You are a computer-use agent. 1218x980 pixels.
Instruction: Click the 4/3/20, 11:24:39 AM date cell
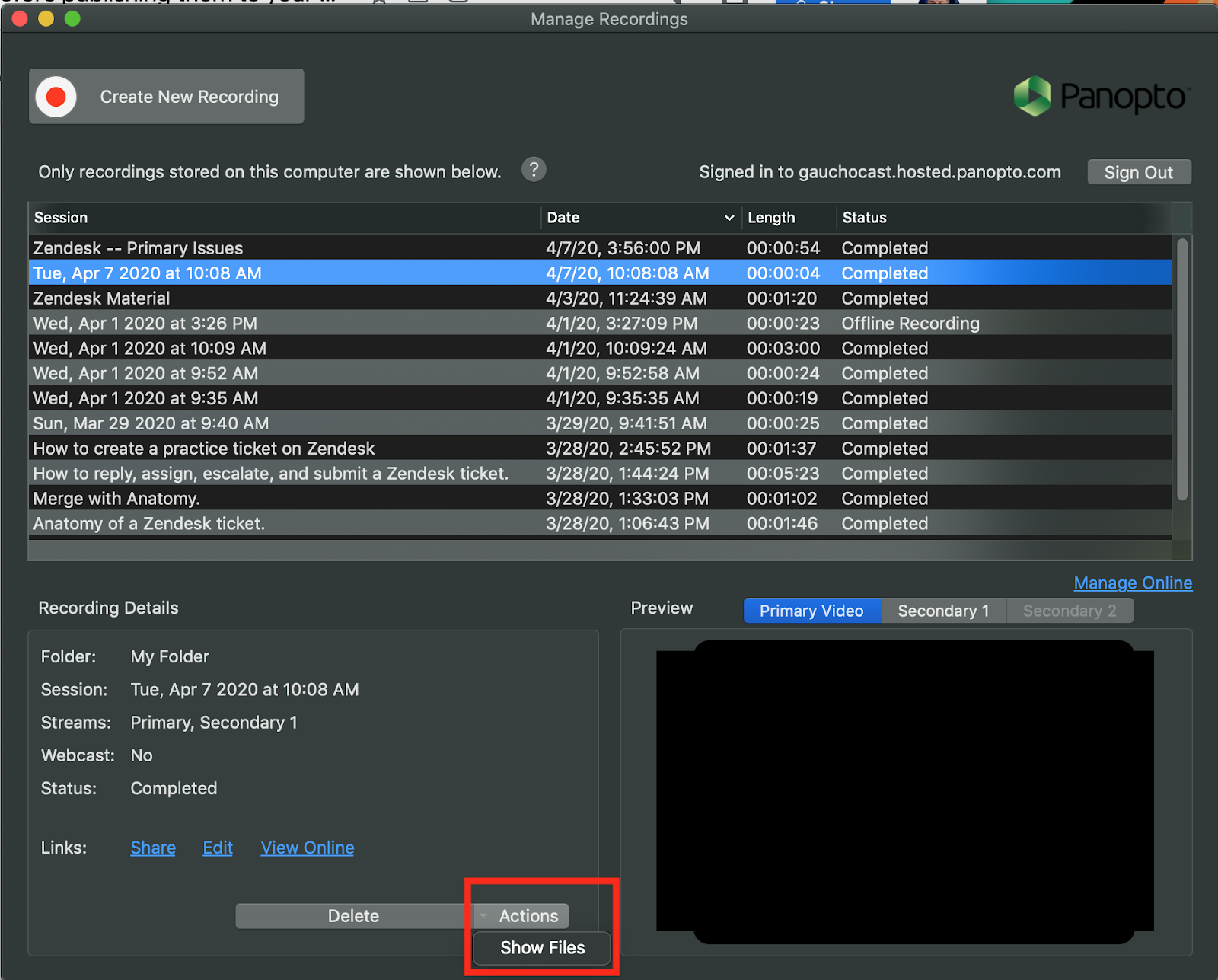click(627, 298)
